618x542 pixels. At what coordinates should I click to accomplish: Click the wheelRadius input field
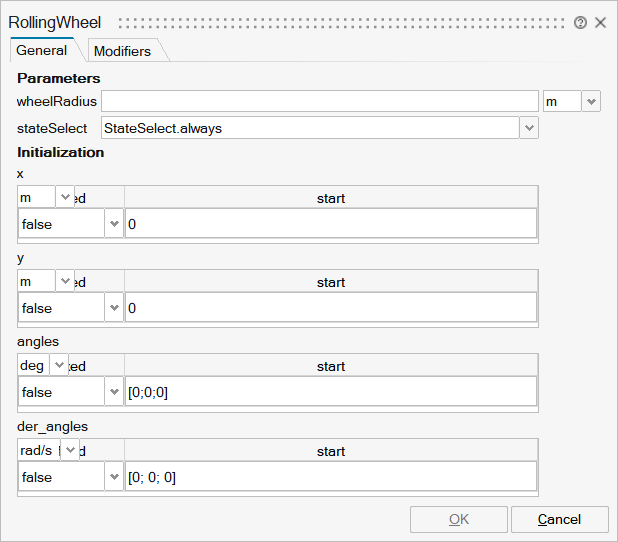[x=319, y=101]
